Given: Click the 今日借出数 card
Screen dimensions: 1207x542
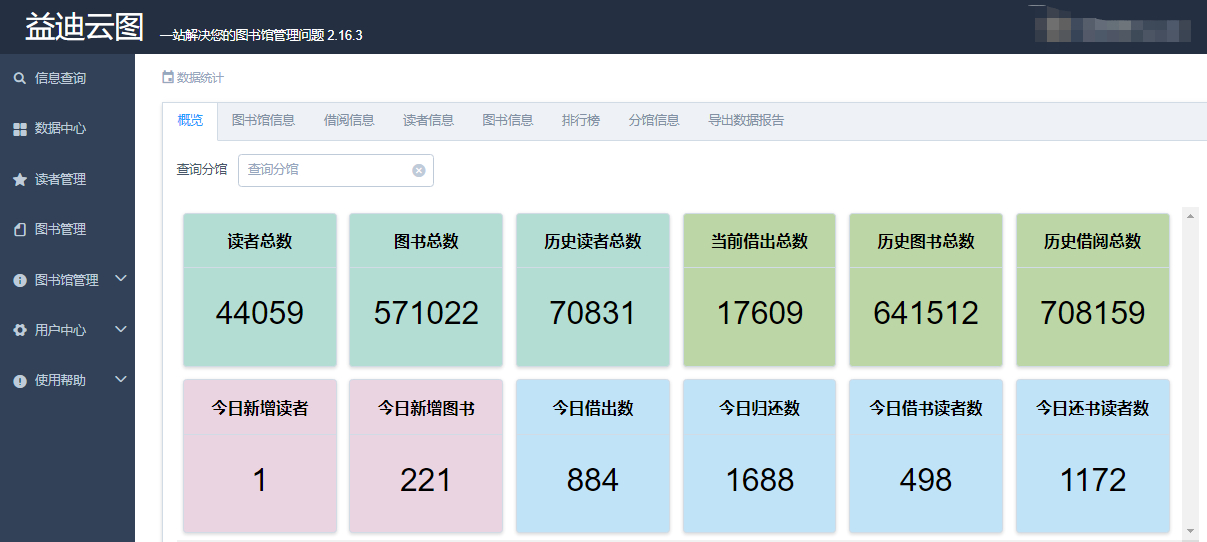Looking at the screenshot, I should point(593,456).
